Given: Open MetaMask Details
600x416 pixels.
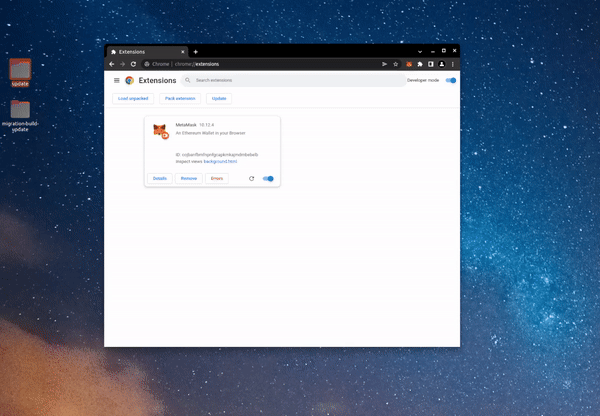Looking at the screenshot, I should pyautogui.click(x=160, y=178).
